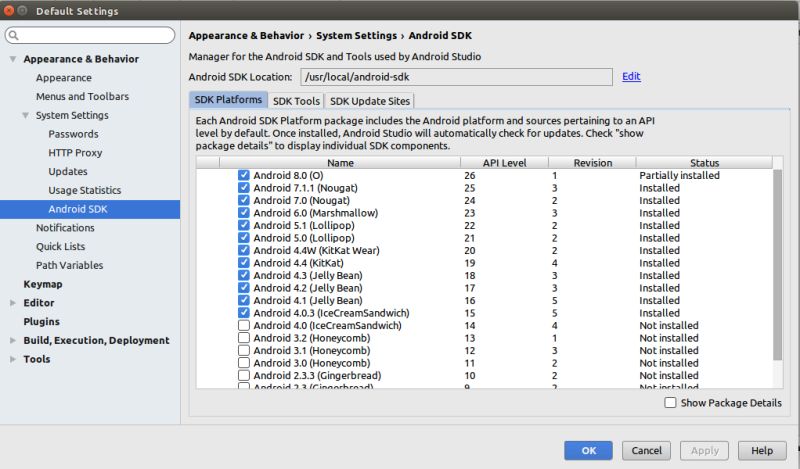Uncheck the Android 5.1 (Lollipop) checkbox

(244, 225)
